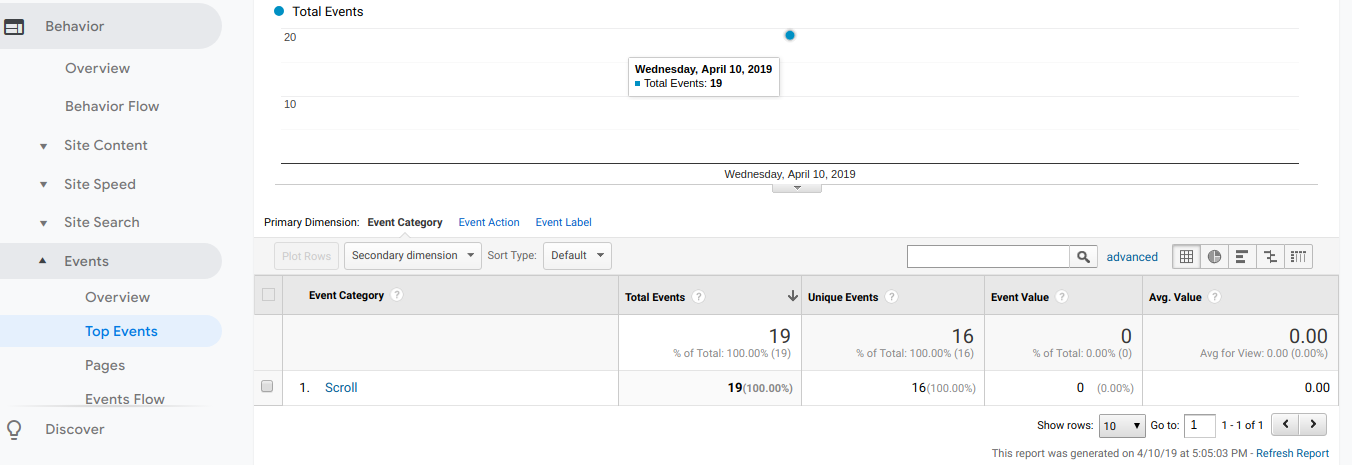Open the Show rows dropdown
This screenshot has width=1352, height=465.
coord(1122,425)
